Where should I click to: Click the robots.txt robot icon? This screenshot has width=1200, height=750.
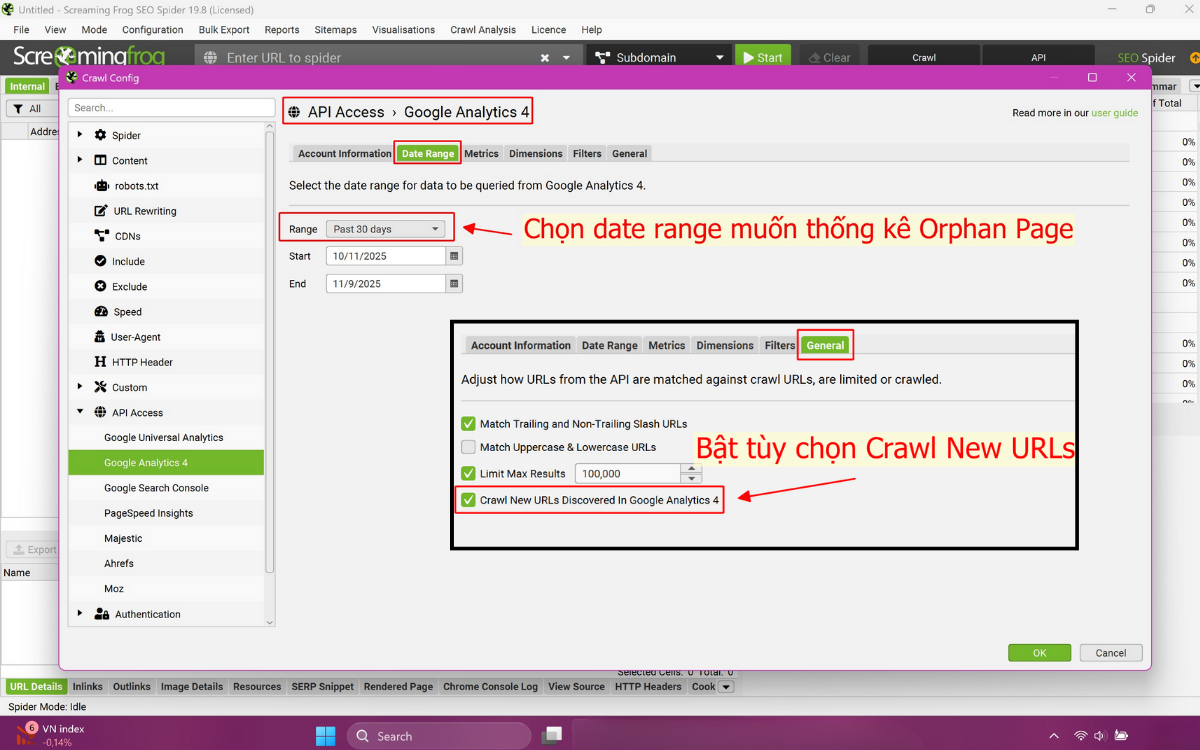(x=101, y=186)
